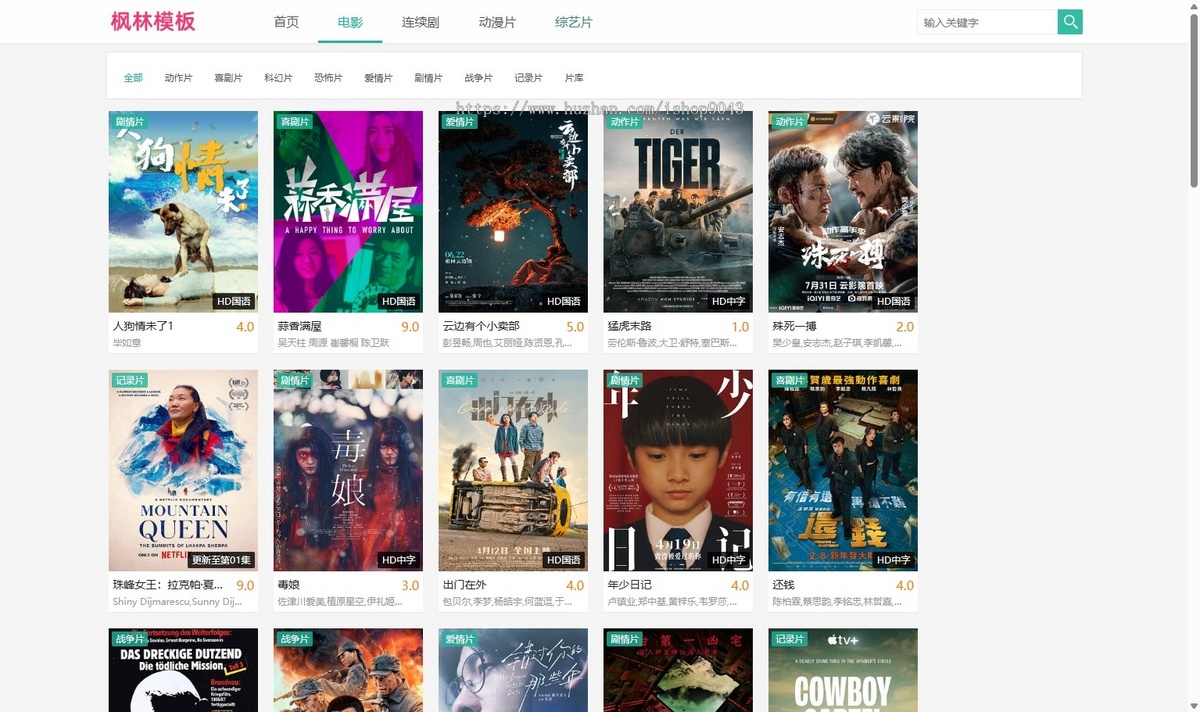The image size is (1200, 712).
Task: Click the 殊死一搏 title link
Action: (794, 326)
